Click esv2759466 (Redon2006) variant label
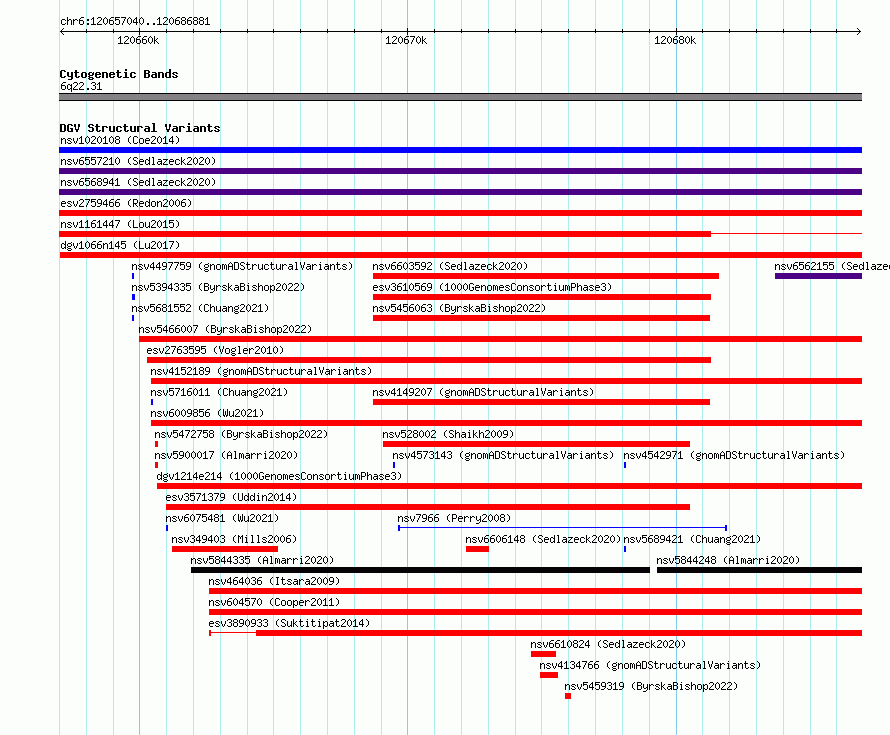 (x=126, y=203)
